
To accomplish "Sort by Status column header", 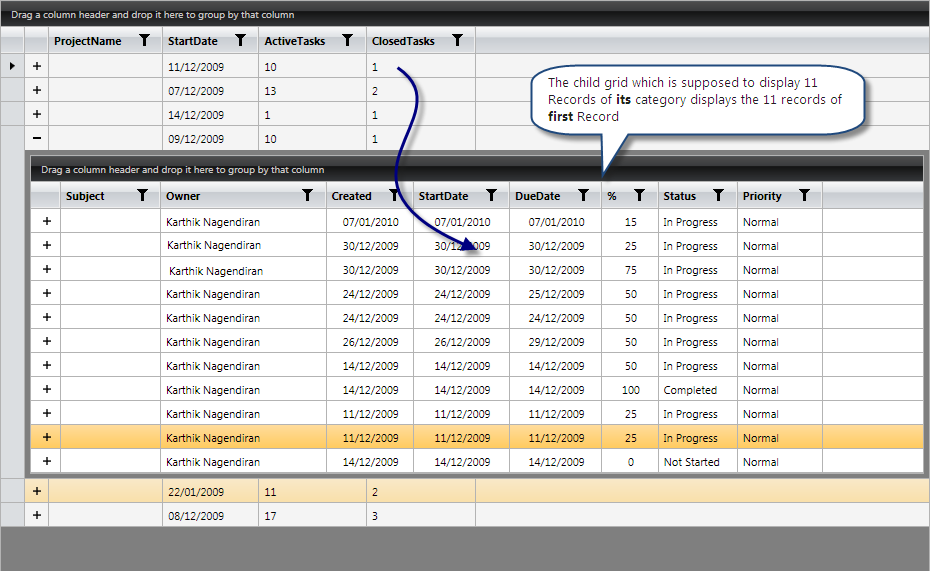I will pos(680,196).
